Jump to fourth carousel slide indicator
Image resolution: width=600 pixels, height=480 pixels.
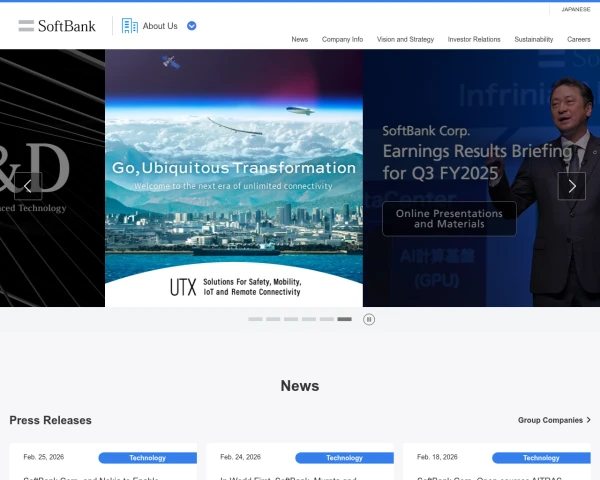click(309, 319)
